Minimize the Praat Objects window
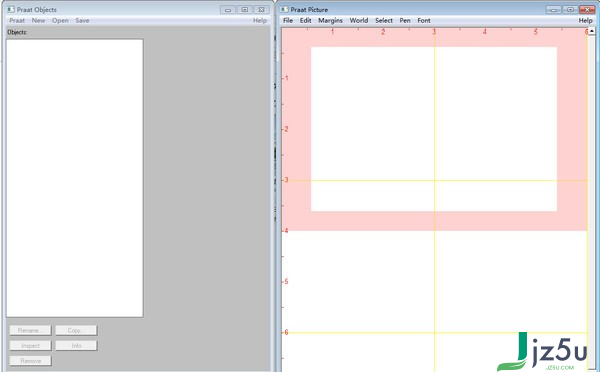Viewport: 600px width, 372px height. tap(228, 10)
